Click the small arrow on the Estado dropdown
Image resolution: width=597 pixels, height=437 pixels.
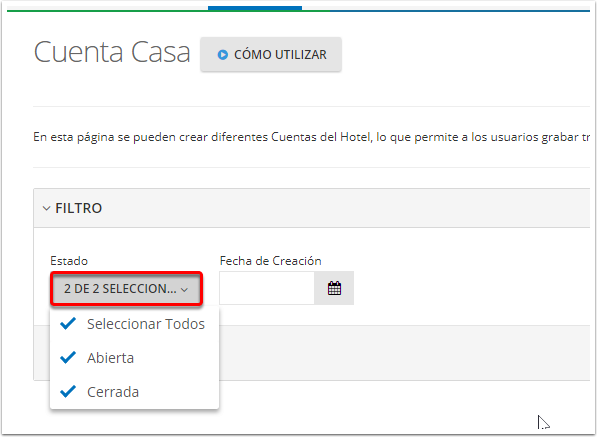coord(185,290)
